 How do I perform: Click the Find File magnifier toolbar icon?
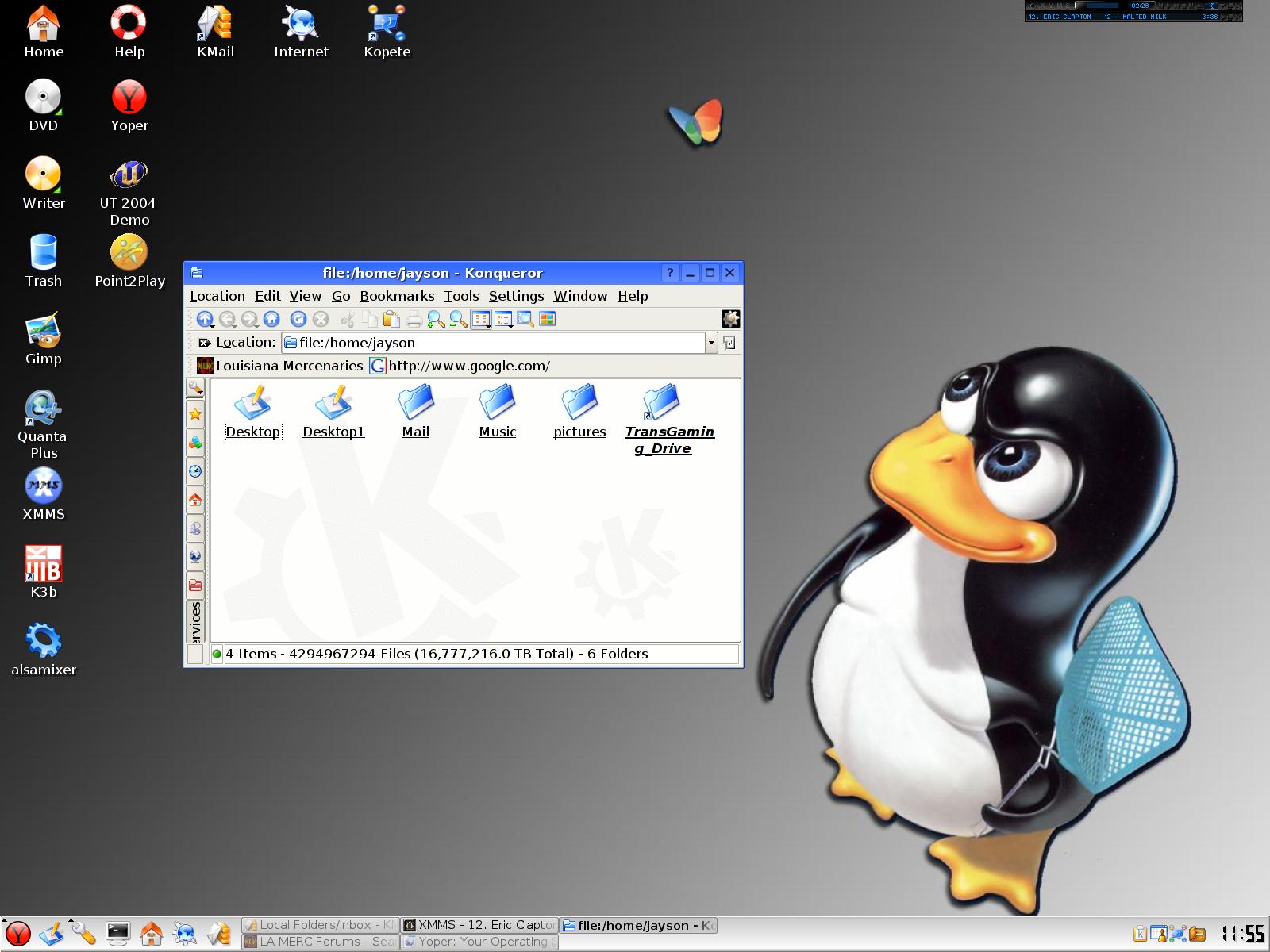point(525,319)
